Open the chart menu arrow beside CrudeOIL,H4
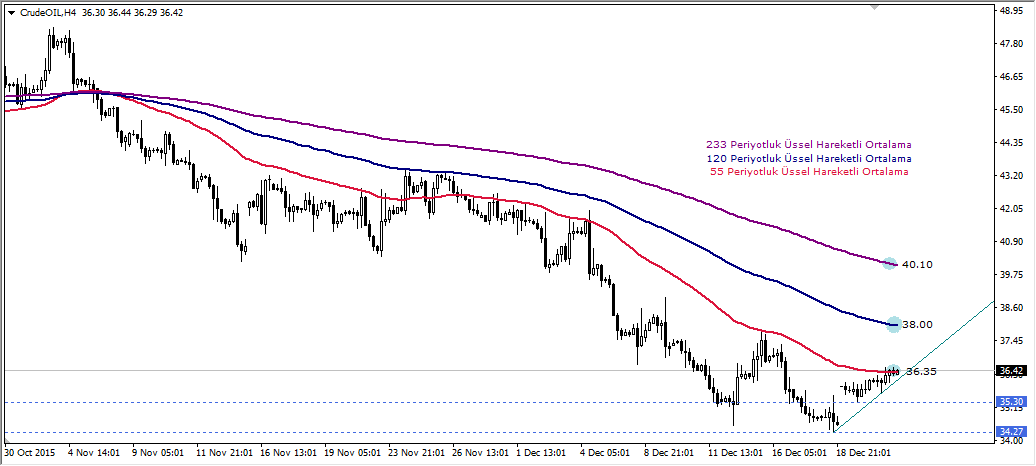The image size is (1036, 466). pos(11,13)
